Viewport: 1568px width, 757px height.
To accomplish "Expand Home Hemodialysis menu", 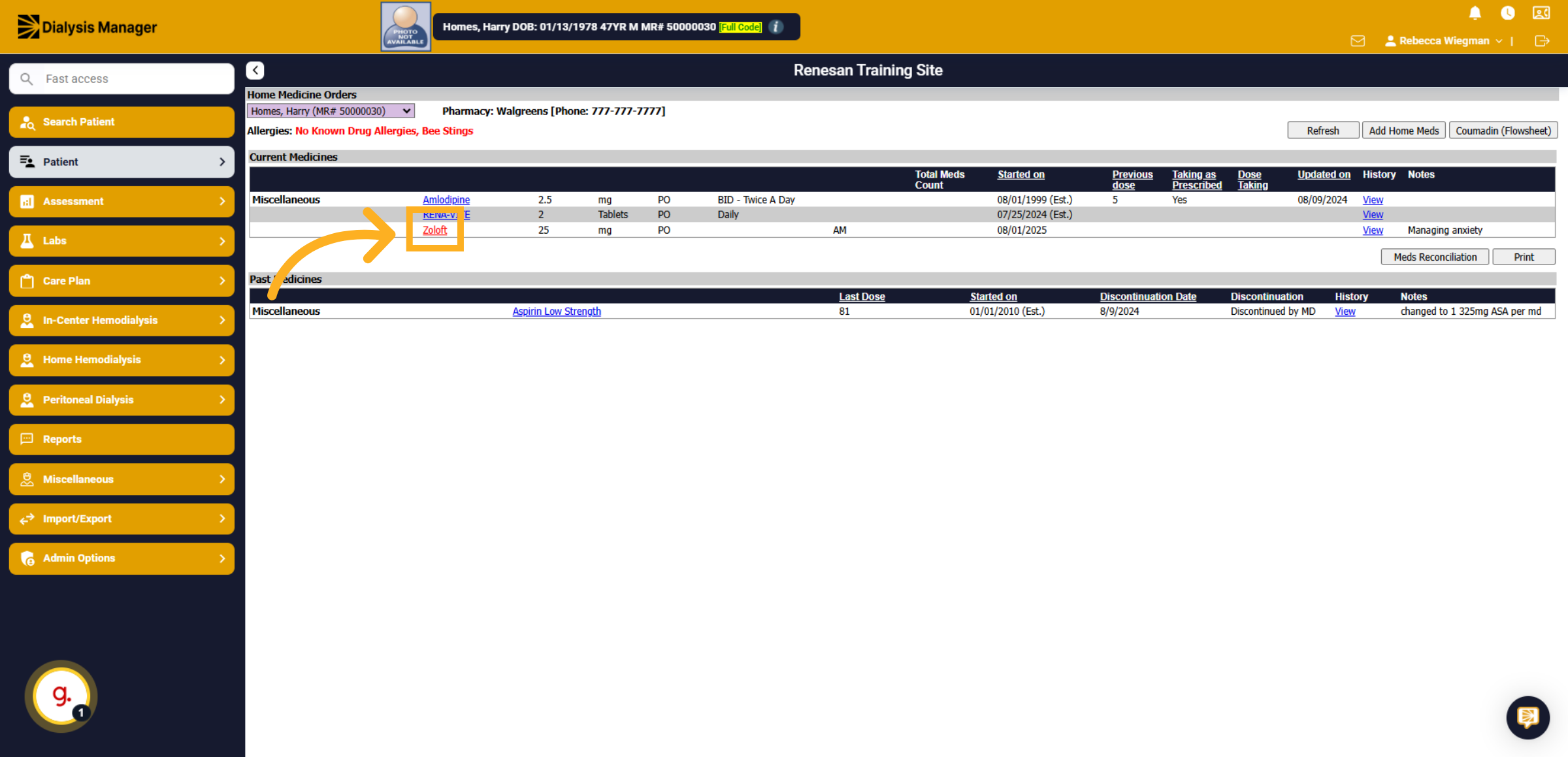I will [x=122, y=360].
